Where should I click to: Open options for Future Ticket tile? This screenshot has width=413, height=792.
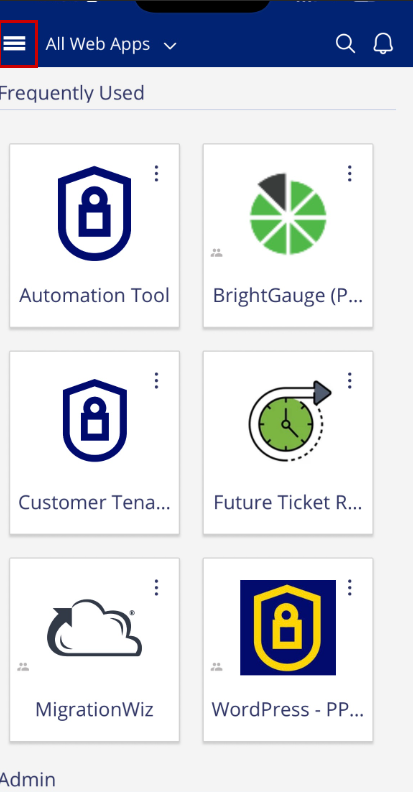(x=350, y=380)
